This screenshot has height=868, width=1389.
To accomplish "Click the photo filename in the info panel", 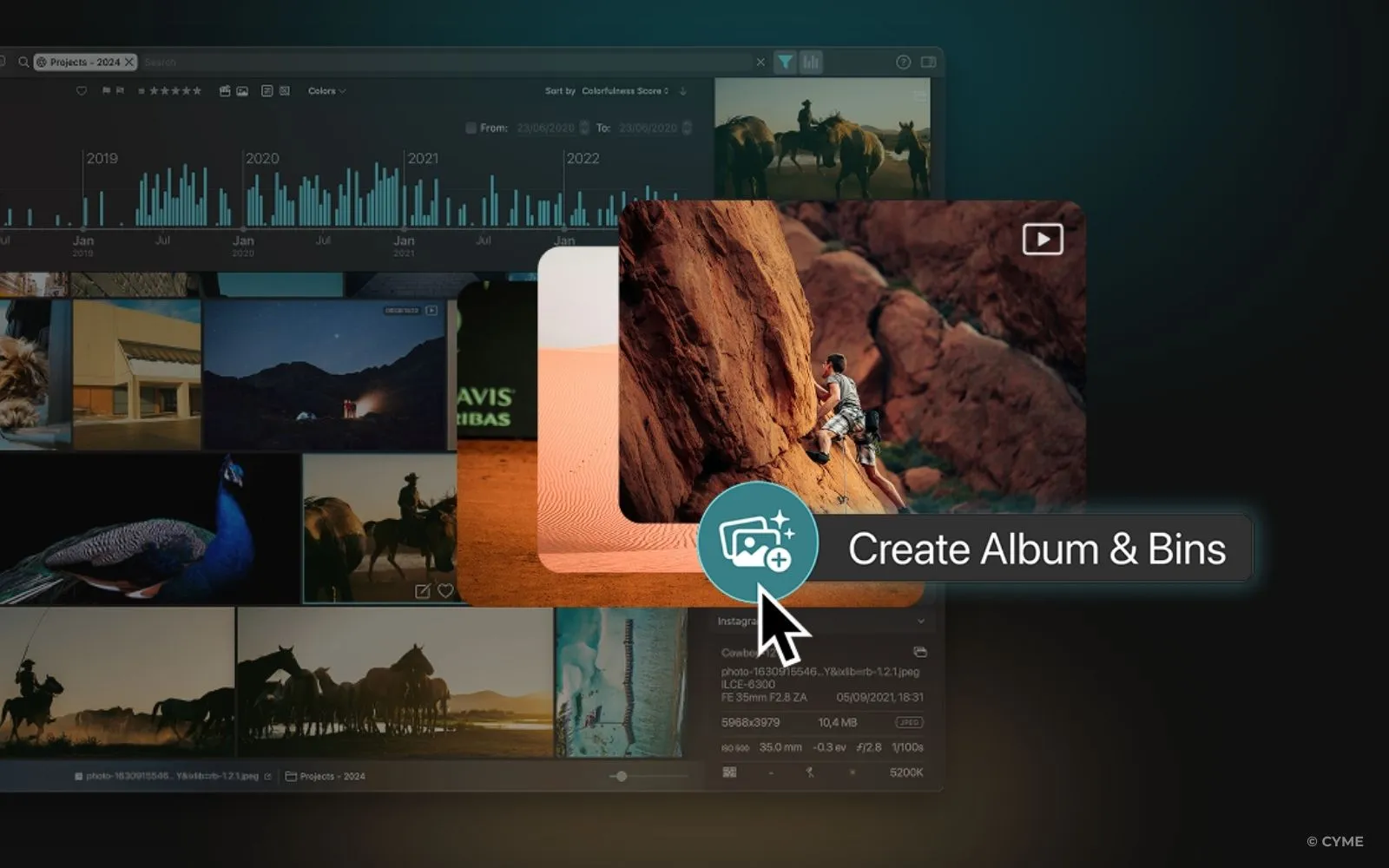I will [820, 671].
